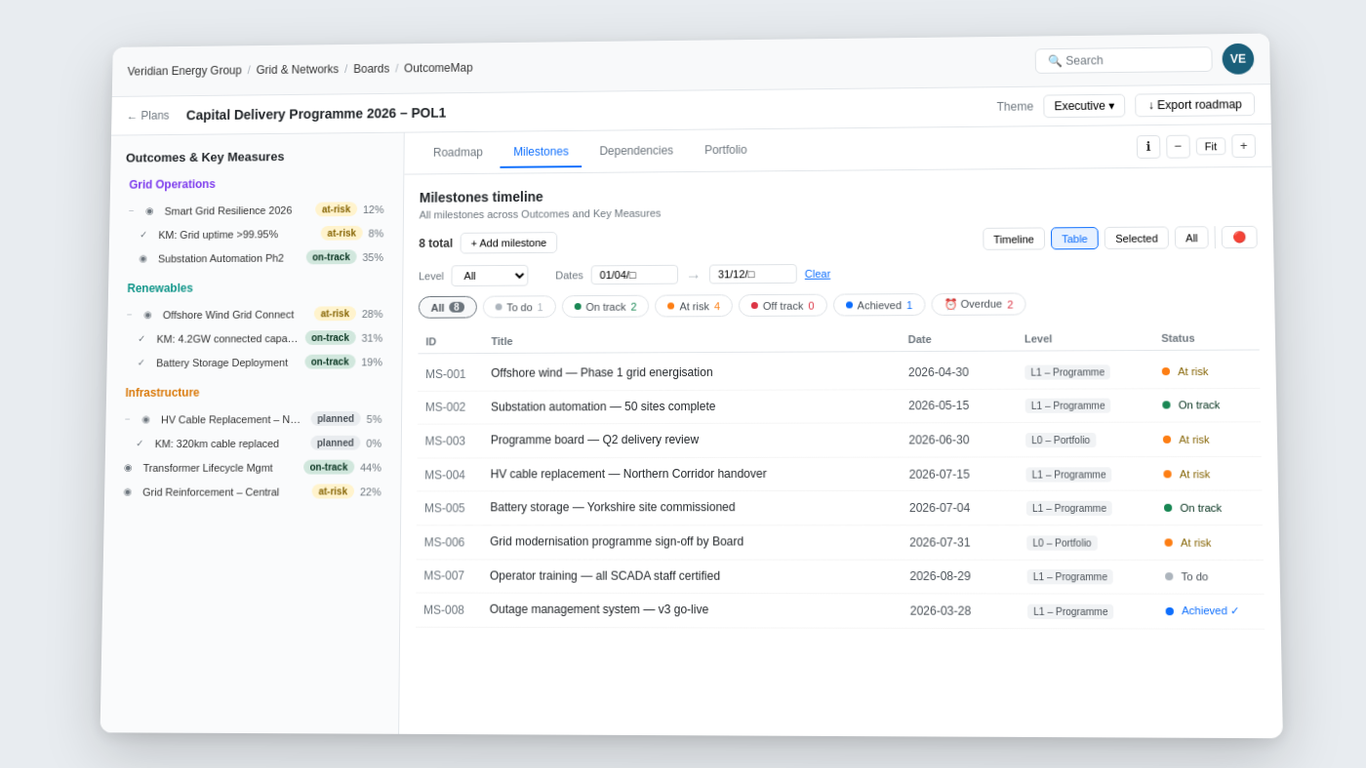
Task: Toggle the 'To do 1' filter chip
Action: click(x=519, y=305)
